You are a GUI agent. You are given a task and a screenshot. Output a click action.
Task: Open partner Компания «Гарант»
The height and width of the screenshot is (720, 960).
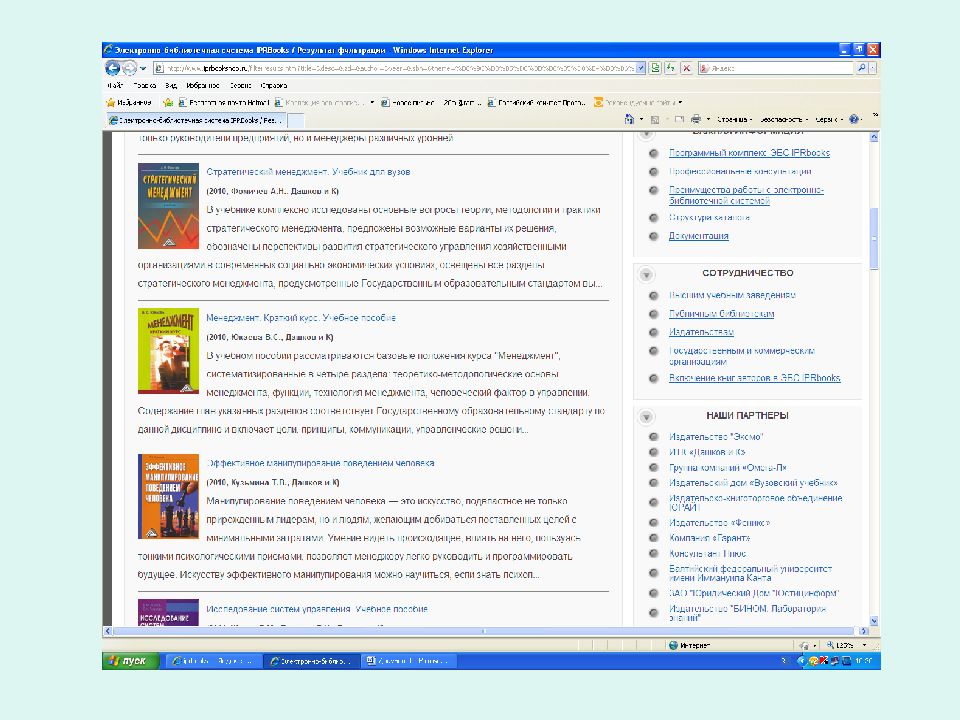click(709, 538)
